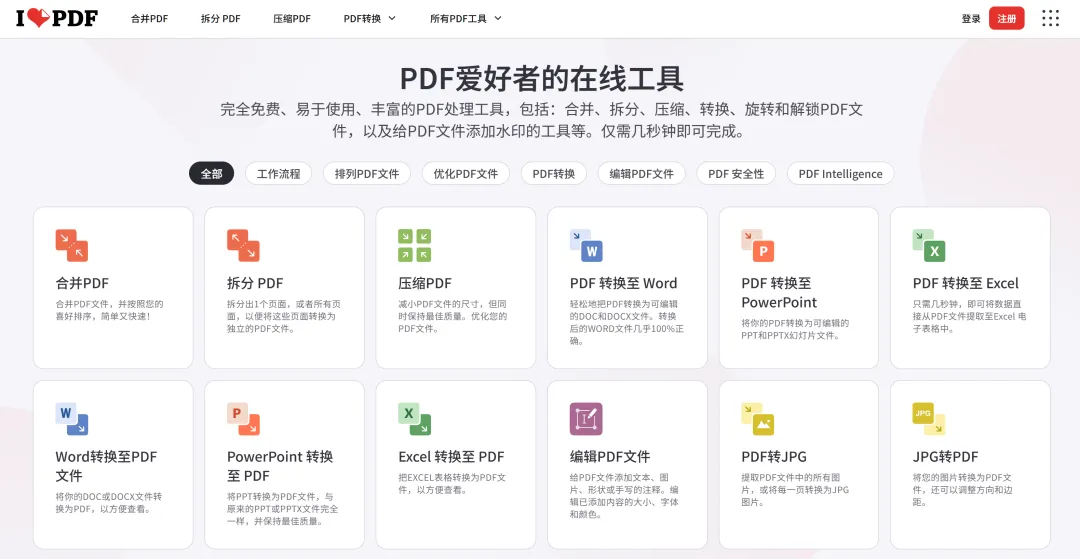Open the PDF 转换至 Word card title
This screenshot has width=1080, height=559.
point(623,283)
